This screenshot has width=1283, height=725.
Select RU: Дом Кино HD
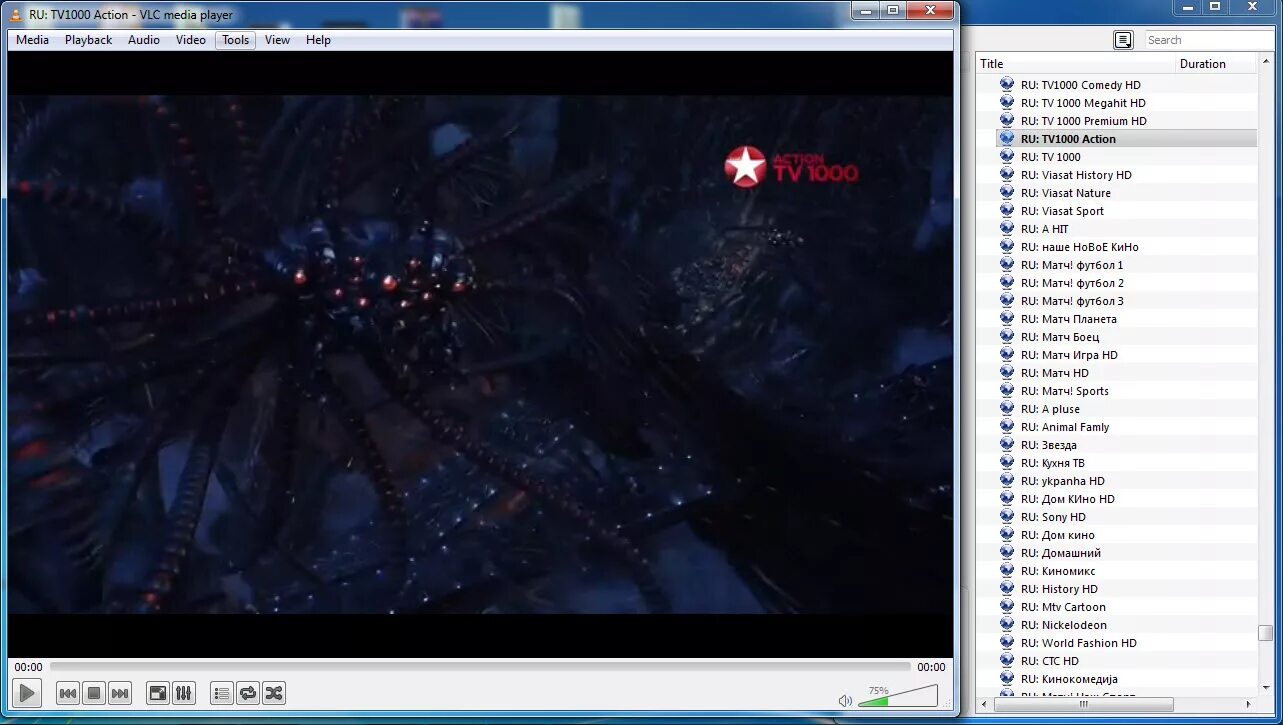click(x=1067, y=499)
